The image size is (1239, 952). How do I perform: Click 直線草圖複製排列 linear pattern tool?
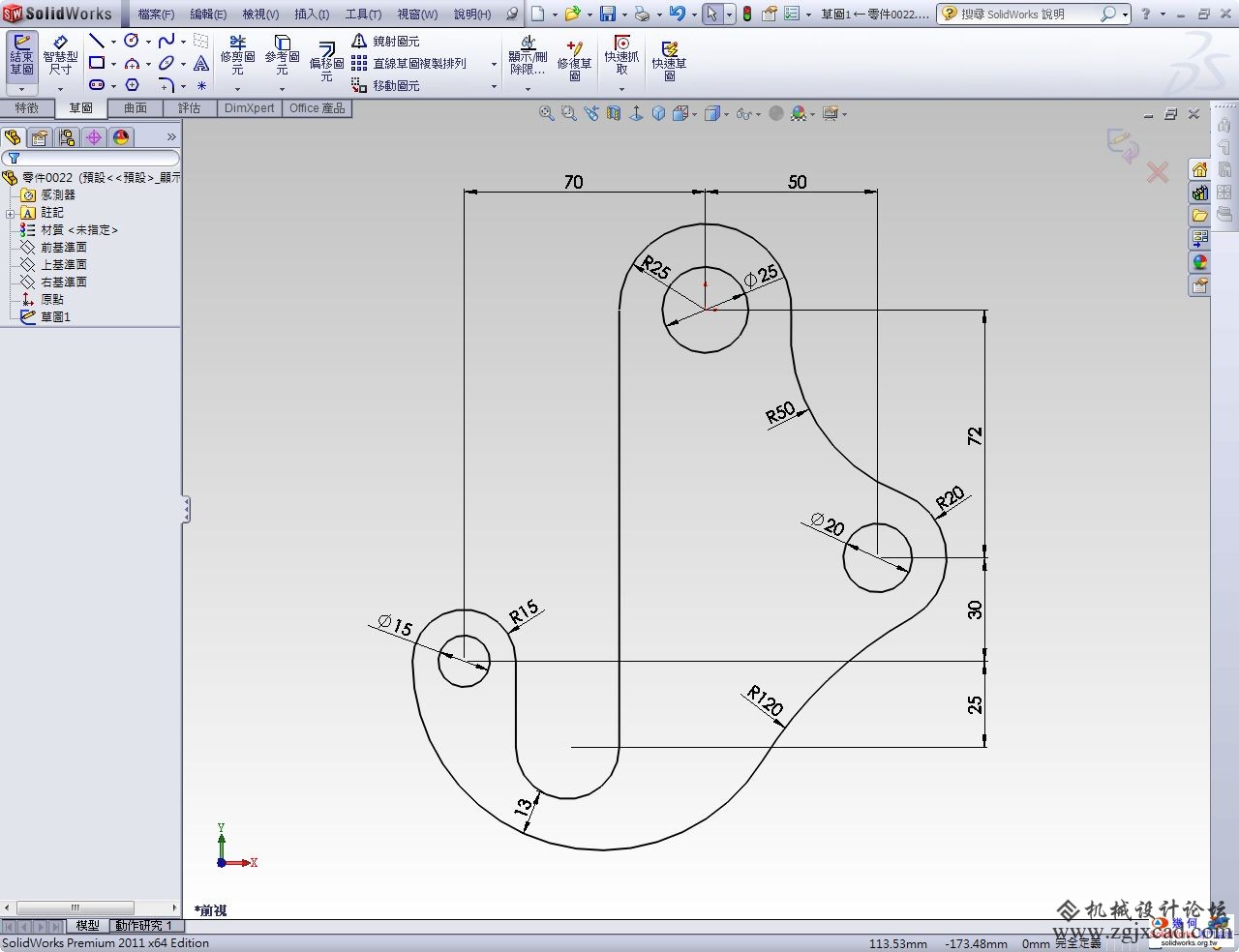408,63
